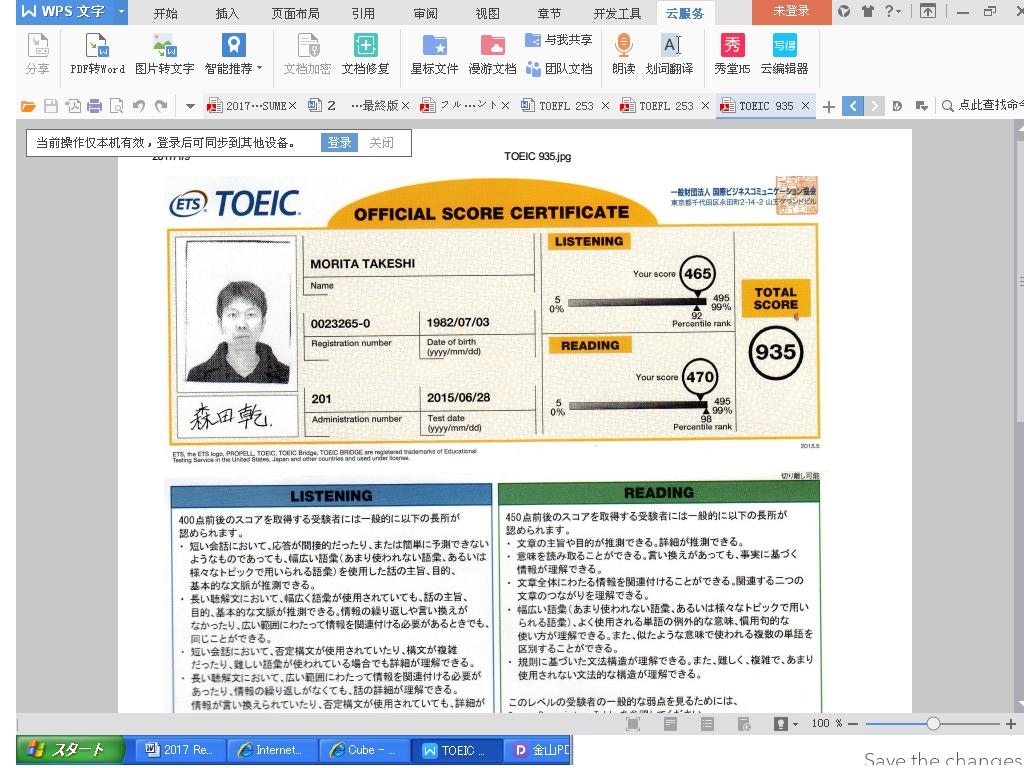Image resolution: width=1024 pixels, height=768 pixels.
Task: Open the 引用 ribbon tab
Action: coord(363,13)
